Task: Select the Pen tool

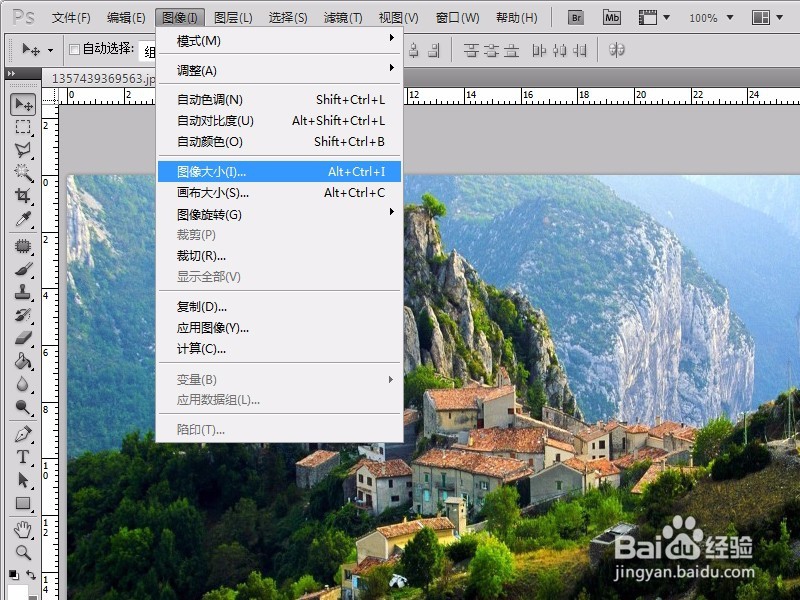Action: click(x=23, y=434)
